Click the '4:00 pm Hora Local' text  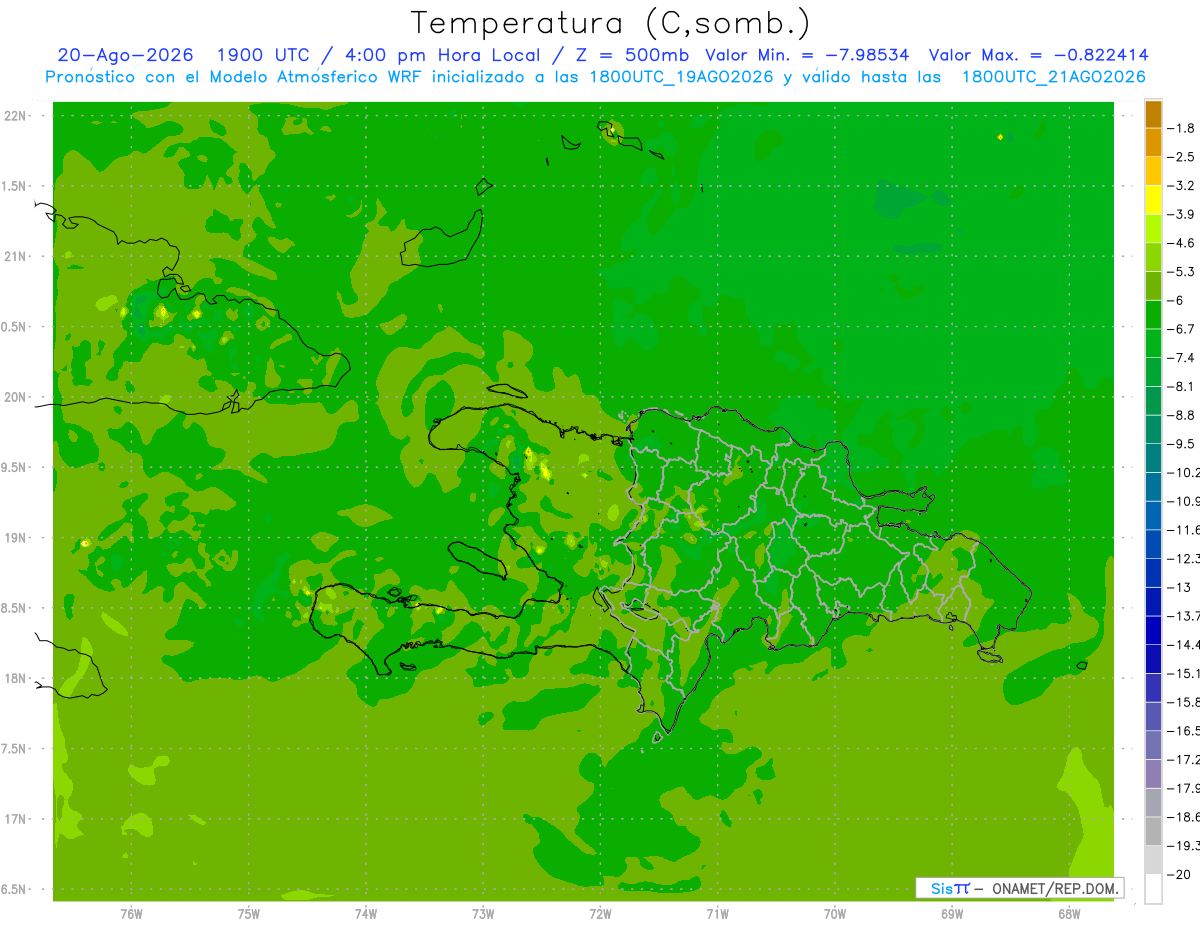pos(445,55)
